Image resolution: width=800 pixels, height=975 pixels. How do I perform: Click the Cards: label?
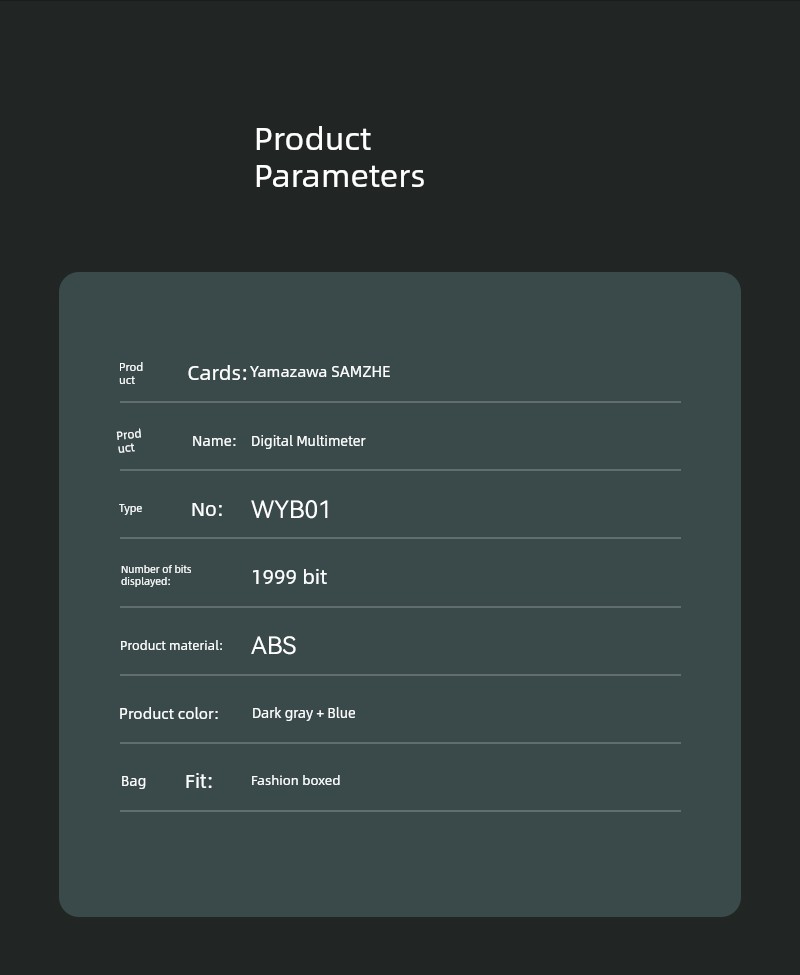217,373
